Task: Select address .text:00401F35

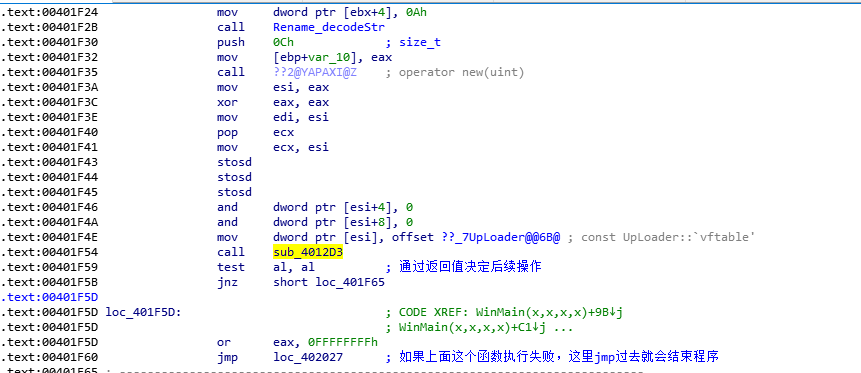Action: pos(49,72)
